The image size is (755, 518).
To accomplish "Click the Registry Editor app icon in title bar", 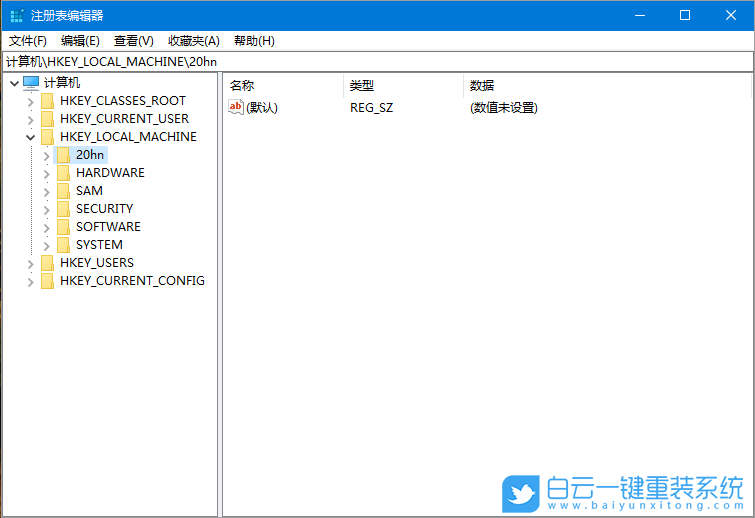I will tap(17, 15).
